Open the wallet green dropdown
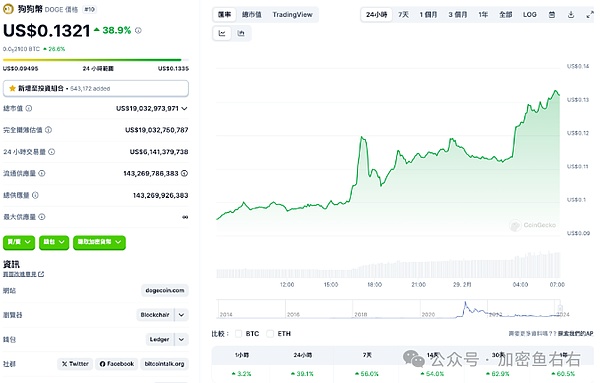 [x=54, y=242]
